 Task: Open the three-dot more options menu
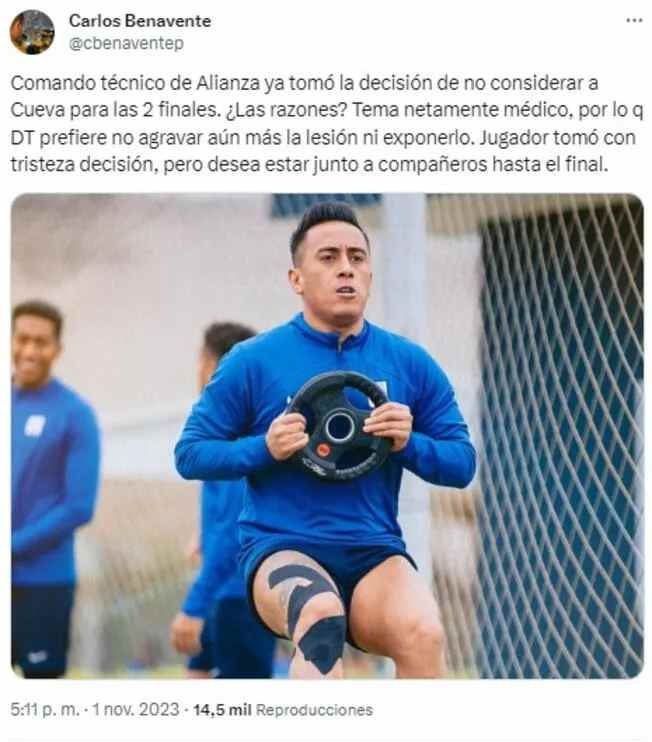634,20
